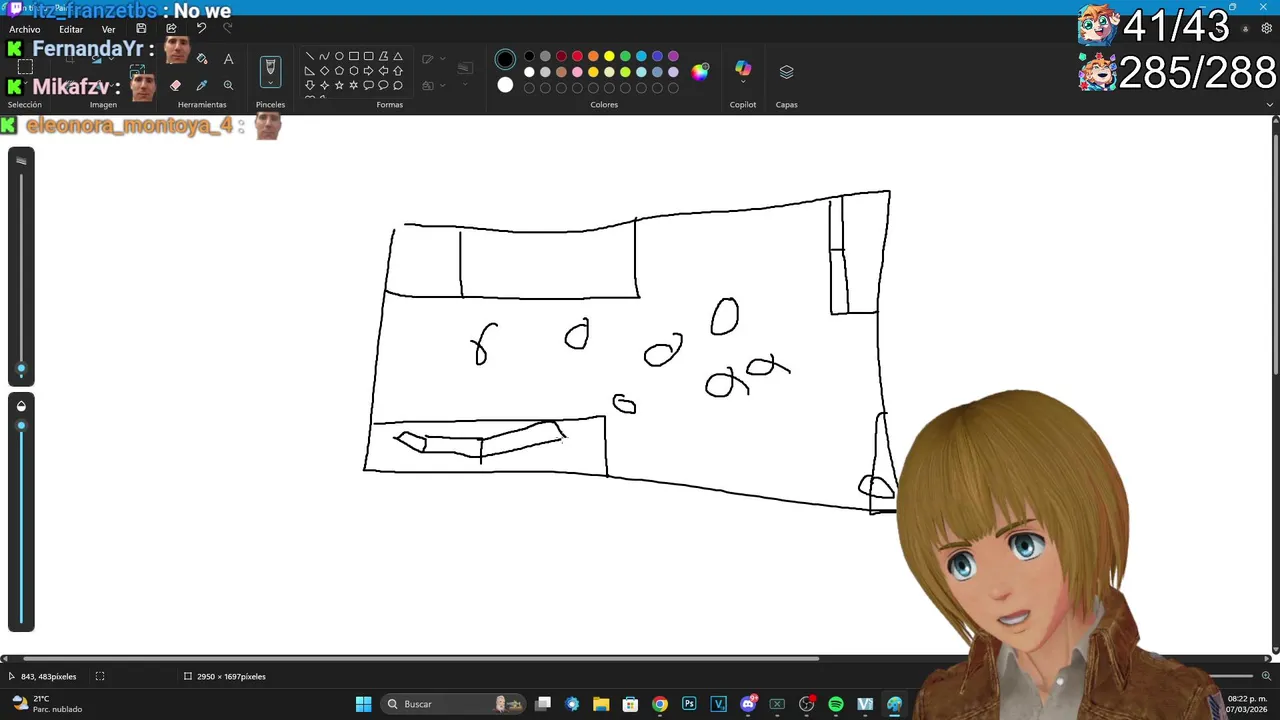
Task: Open OBS Studio from the taskbar
Action: click(x=807, y=704)
